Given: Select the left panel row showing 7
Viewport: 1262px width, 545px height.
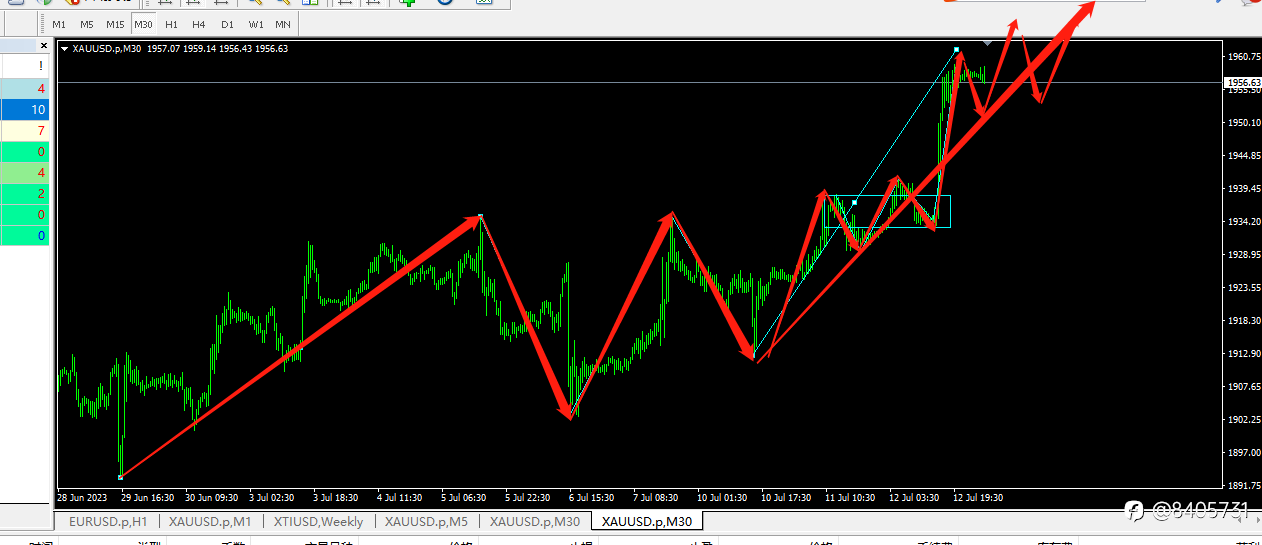Looking at the screenshot, I should coord(25,131).
